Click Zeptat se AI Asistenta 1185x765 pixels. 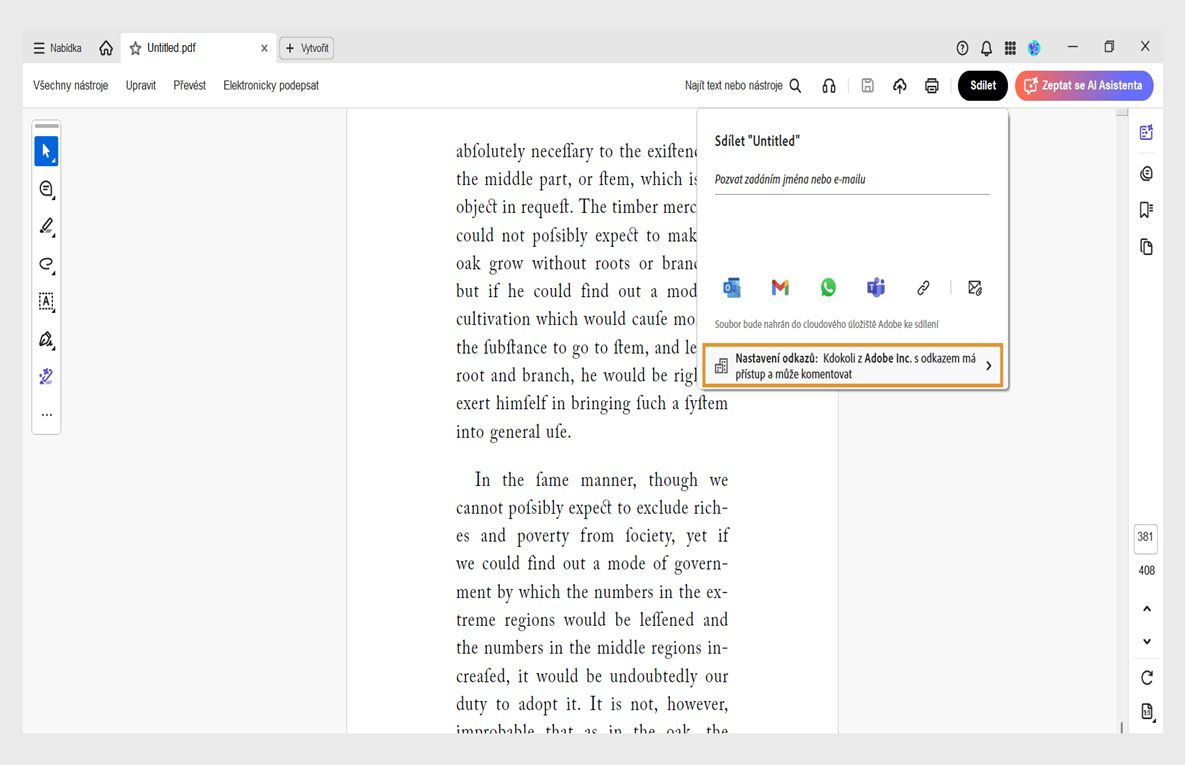1084,86
